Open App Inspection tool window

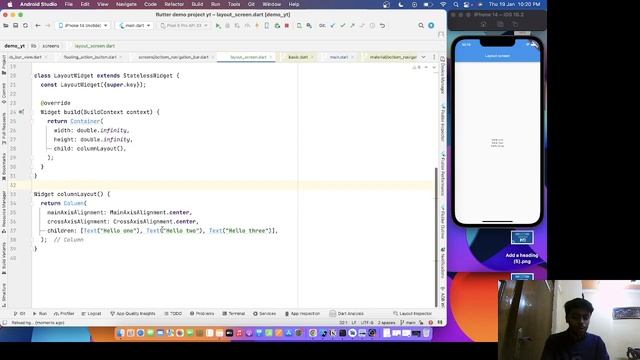(302, 313)
